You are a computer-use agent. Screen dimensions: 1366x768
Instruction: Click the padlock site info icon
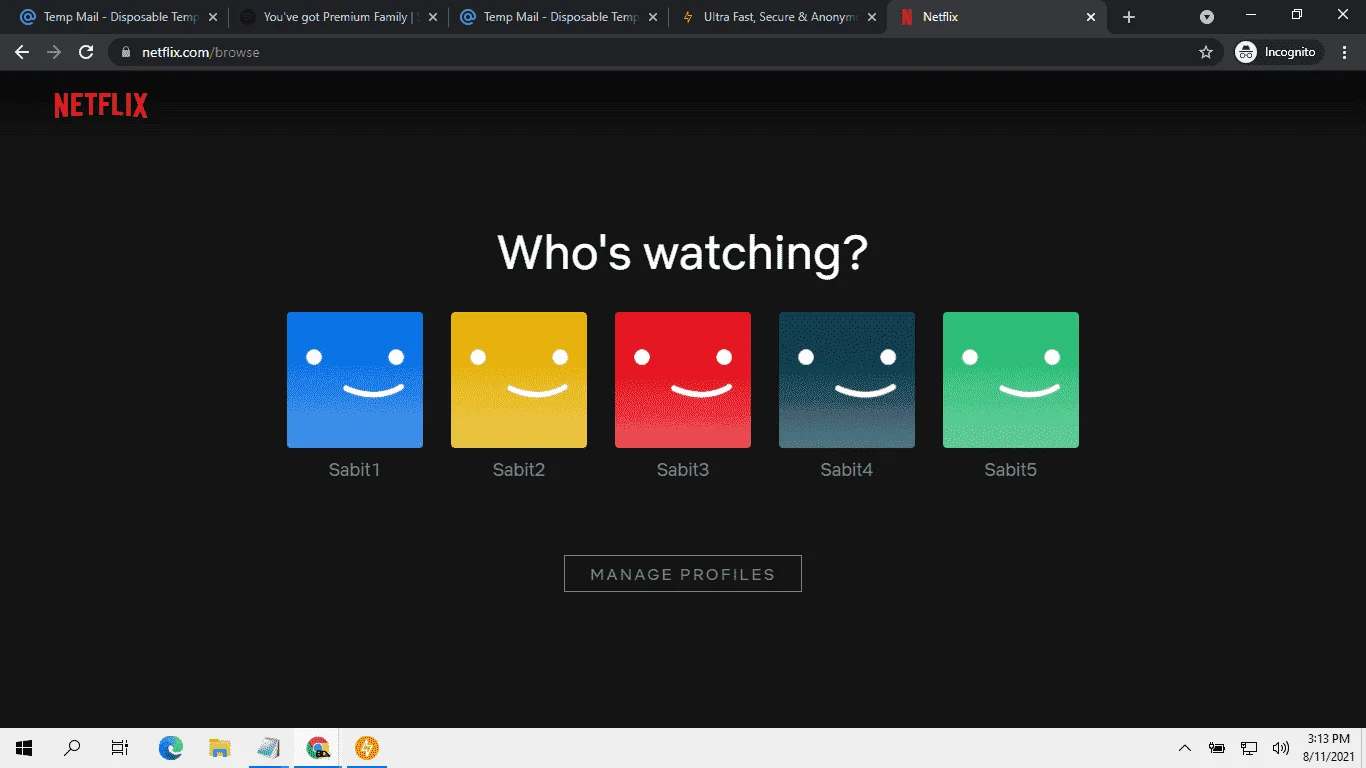(x=126, y=52)
